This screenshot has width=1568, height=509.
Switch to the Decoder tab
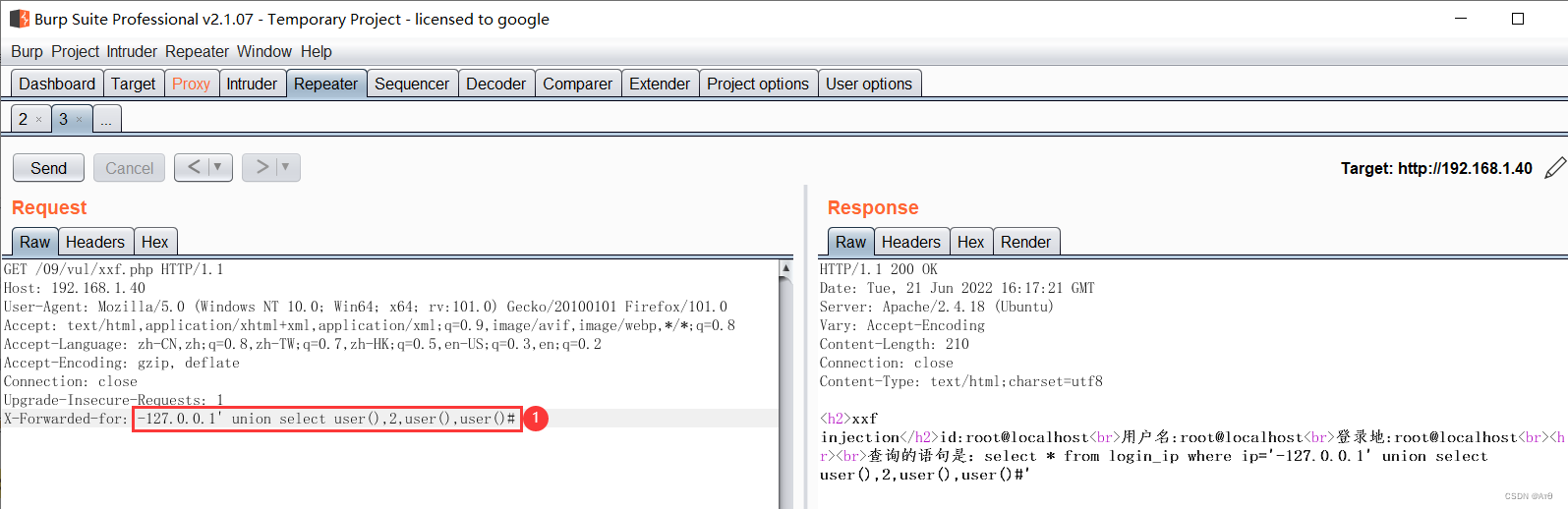point(495,84)
